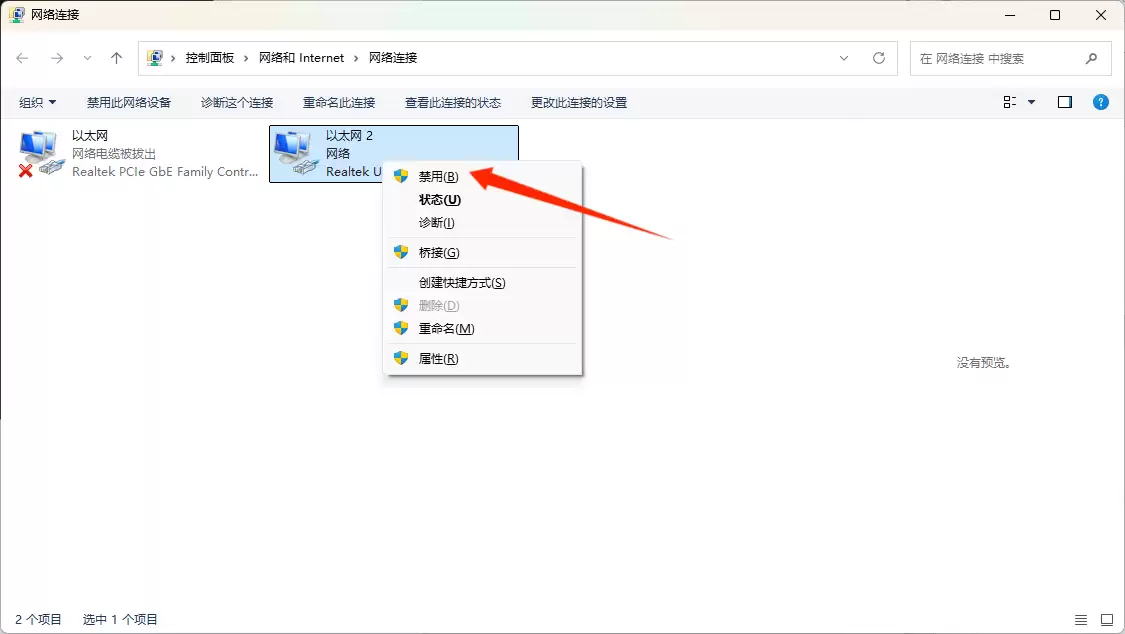Open Help via the question mark icon
The width and height of the screenshot is (1125, 634).
coord(1101,101)
